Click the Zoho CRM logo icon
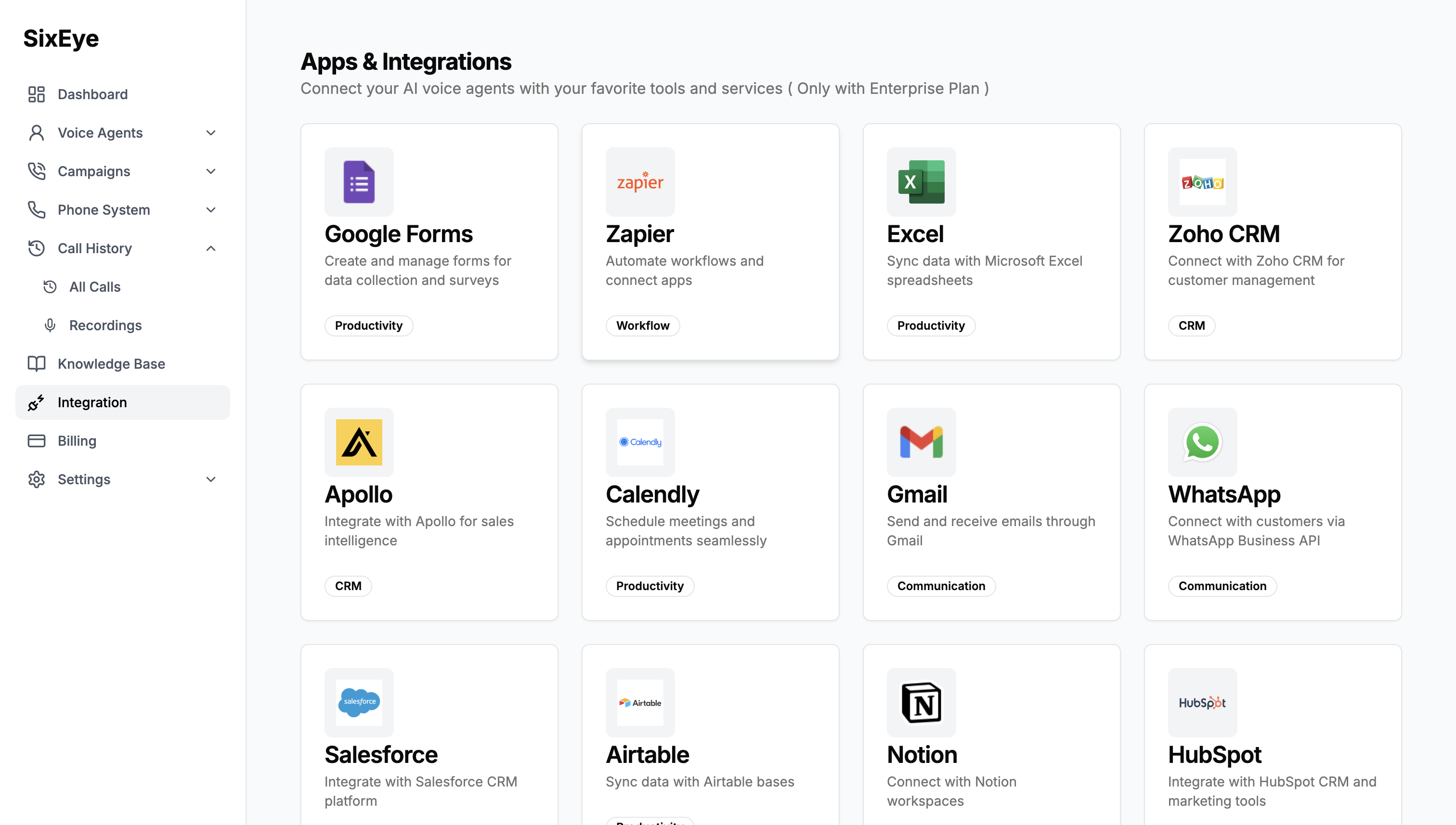This screenshot has width=1456, height=825. click(x=1202, y=182)
